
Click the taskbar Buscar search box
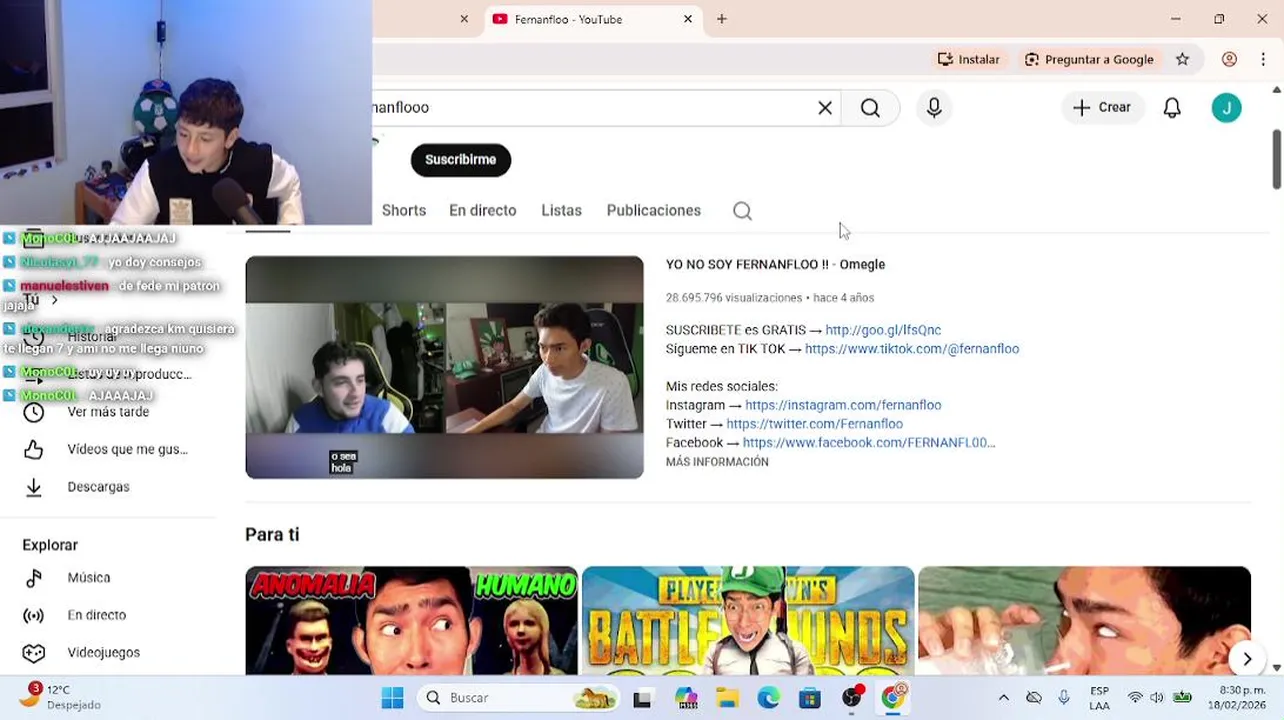pos(519,698)
